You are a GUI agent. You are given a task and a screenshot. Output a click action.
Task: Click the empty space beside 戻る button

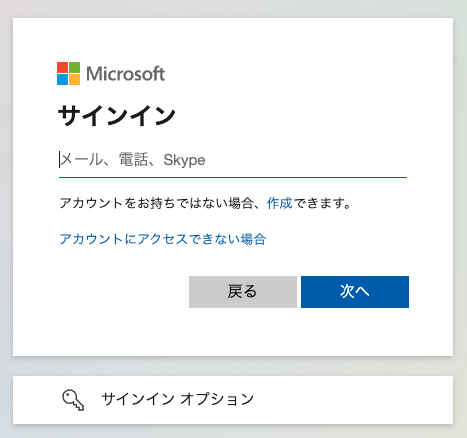click(x=123, y=292)
